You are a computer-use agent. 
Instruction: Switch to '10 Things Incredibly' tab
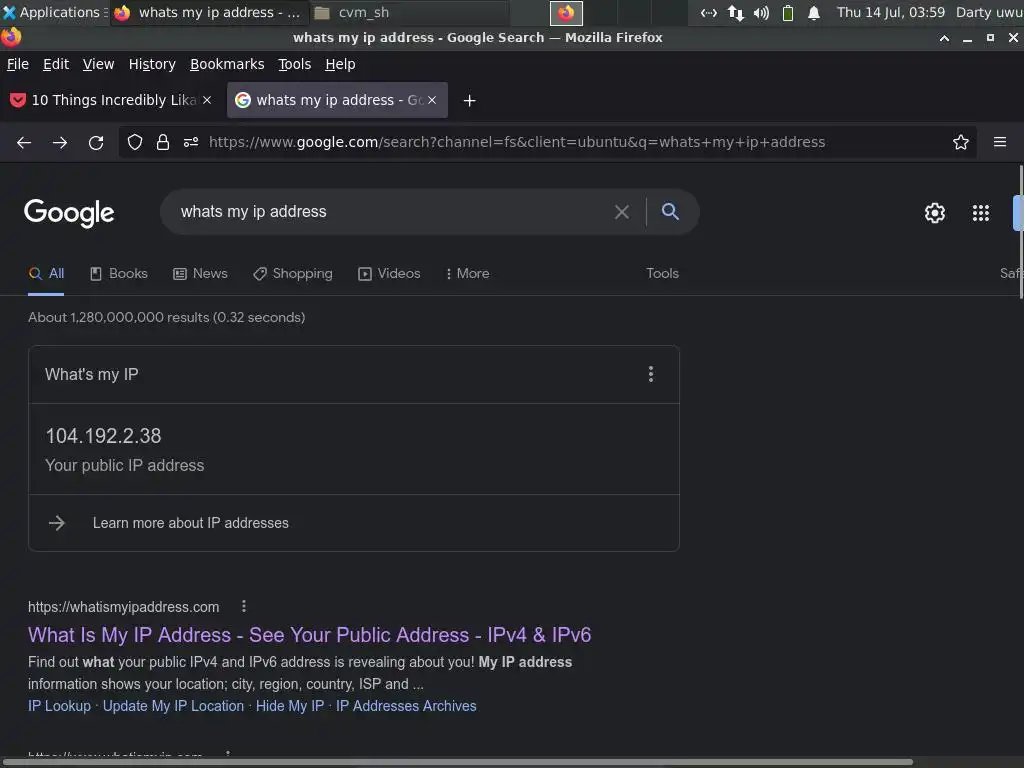(111, 100)
